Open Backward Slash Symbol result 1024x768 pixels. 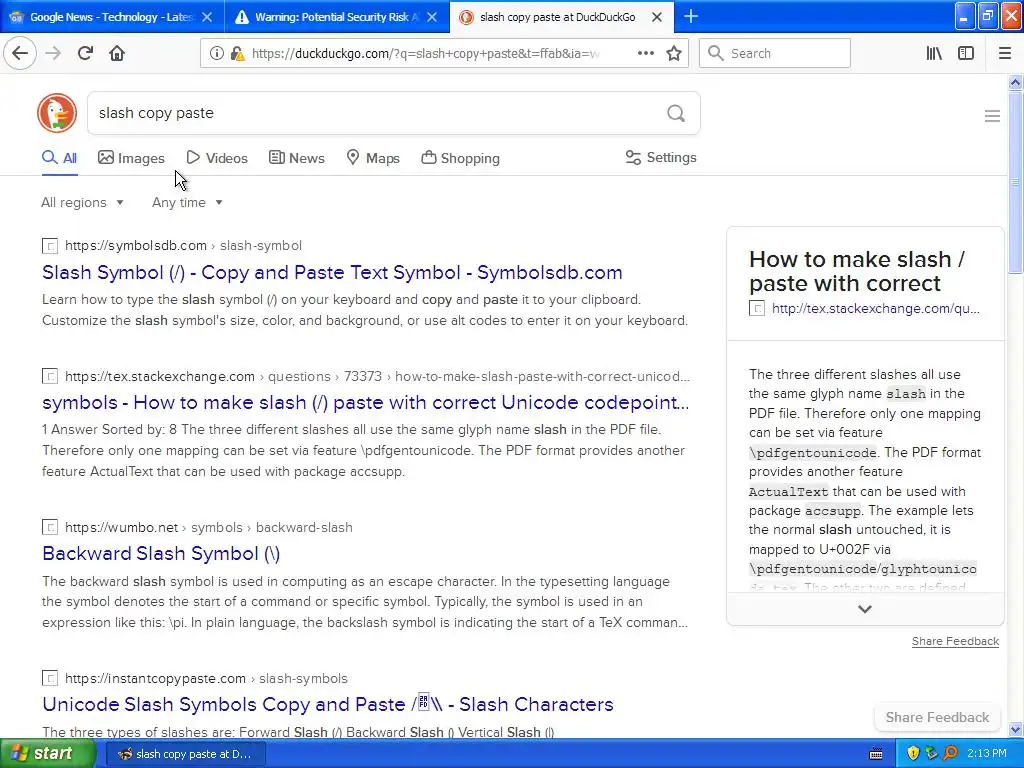[x=161, y=554]
